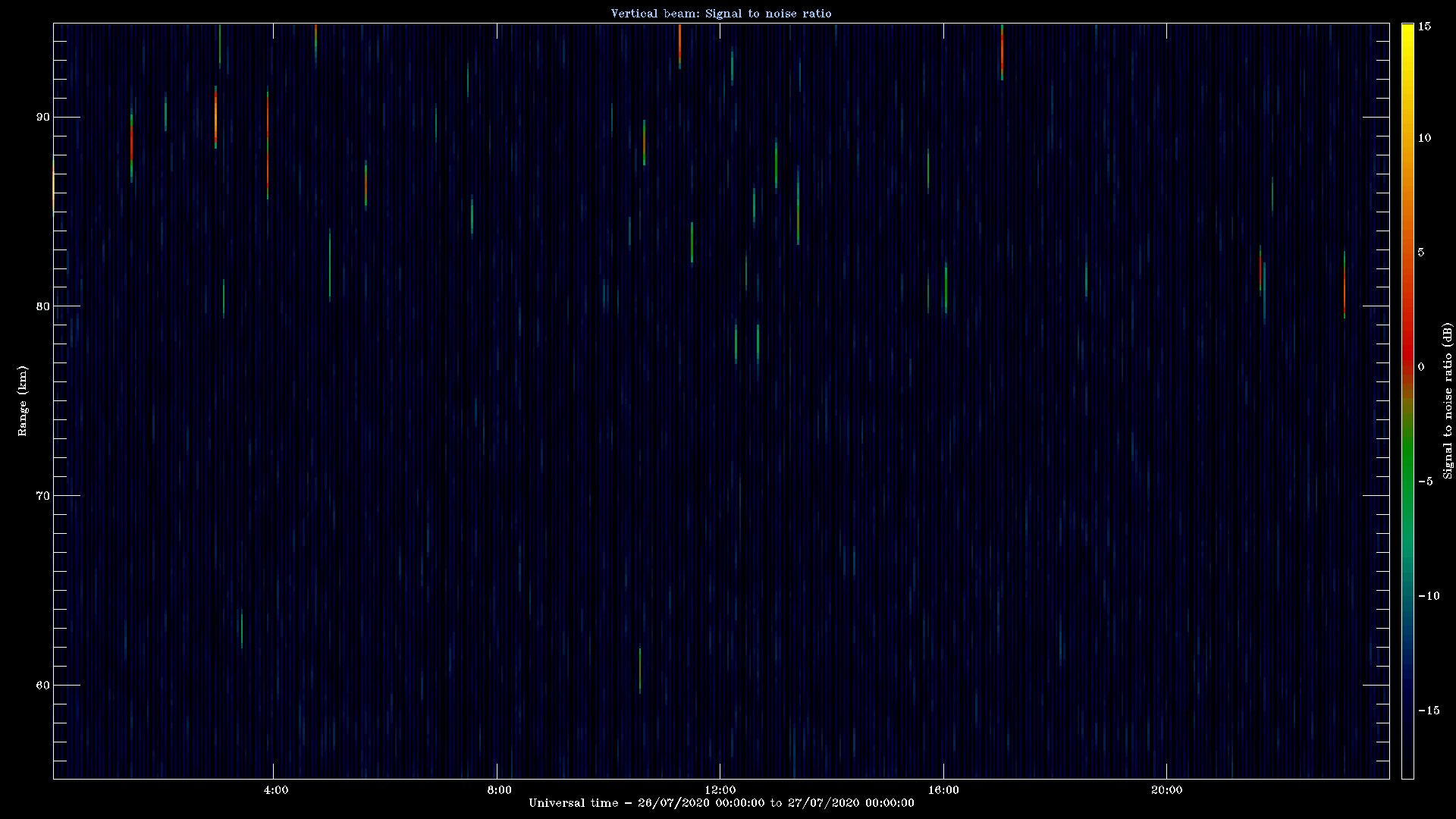This screenshot has height=819, width=1456.
Task: Click the colorbar value 0
Action: [x=1422, y=367]
